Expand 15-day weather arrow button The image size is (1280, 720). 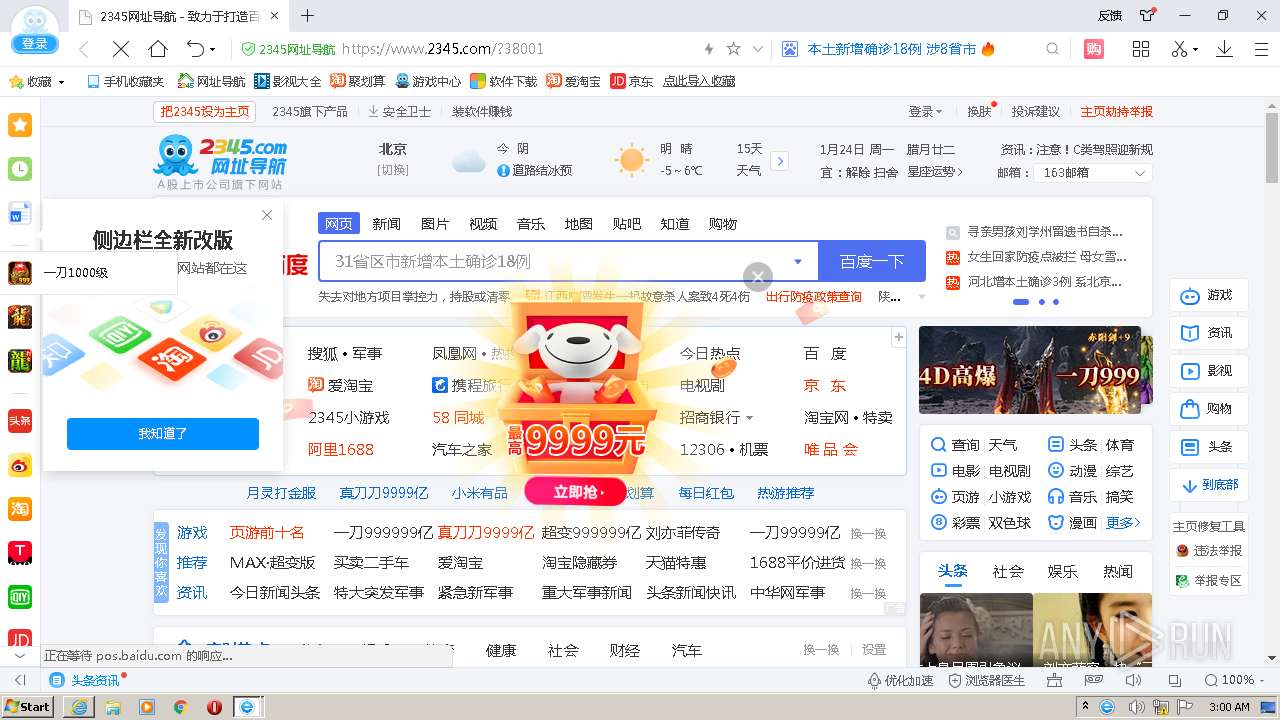(780, 161)
